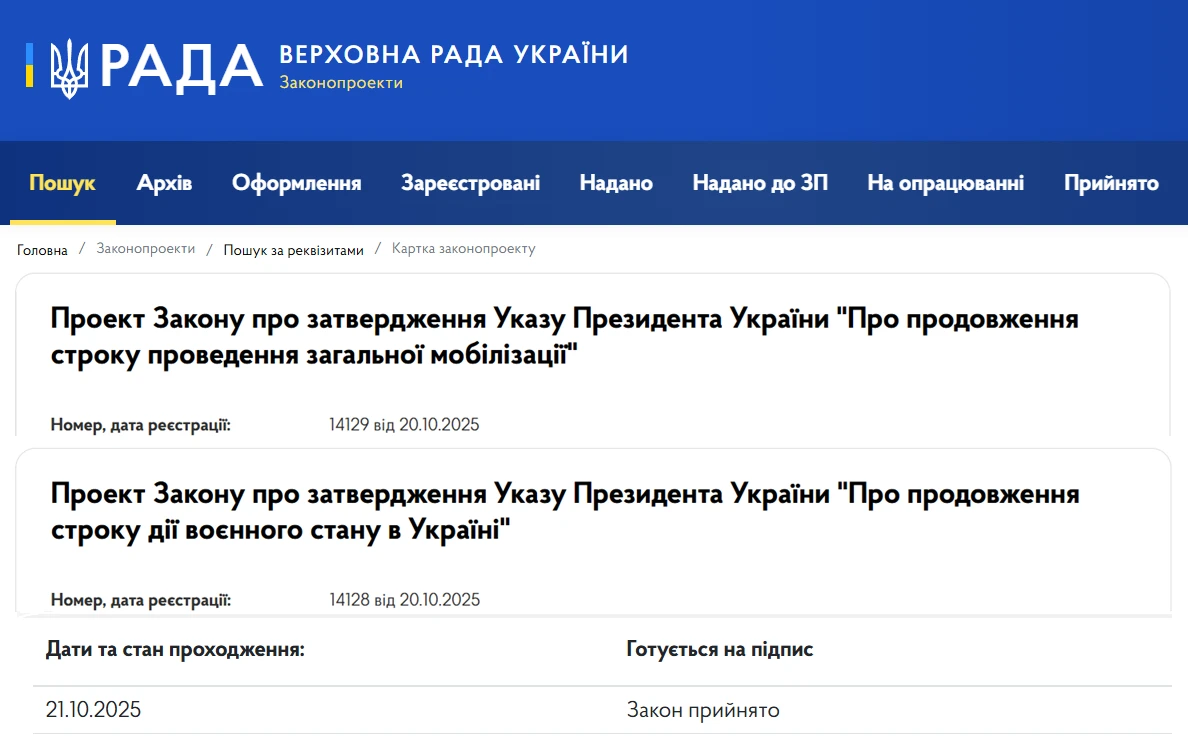Open the Верховна Рада України header title
This screenshot has width=1188, height=740.
click(453, 54)
